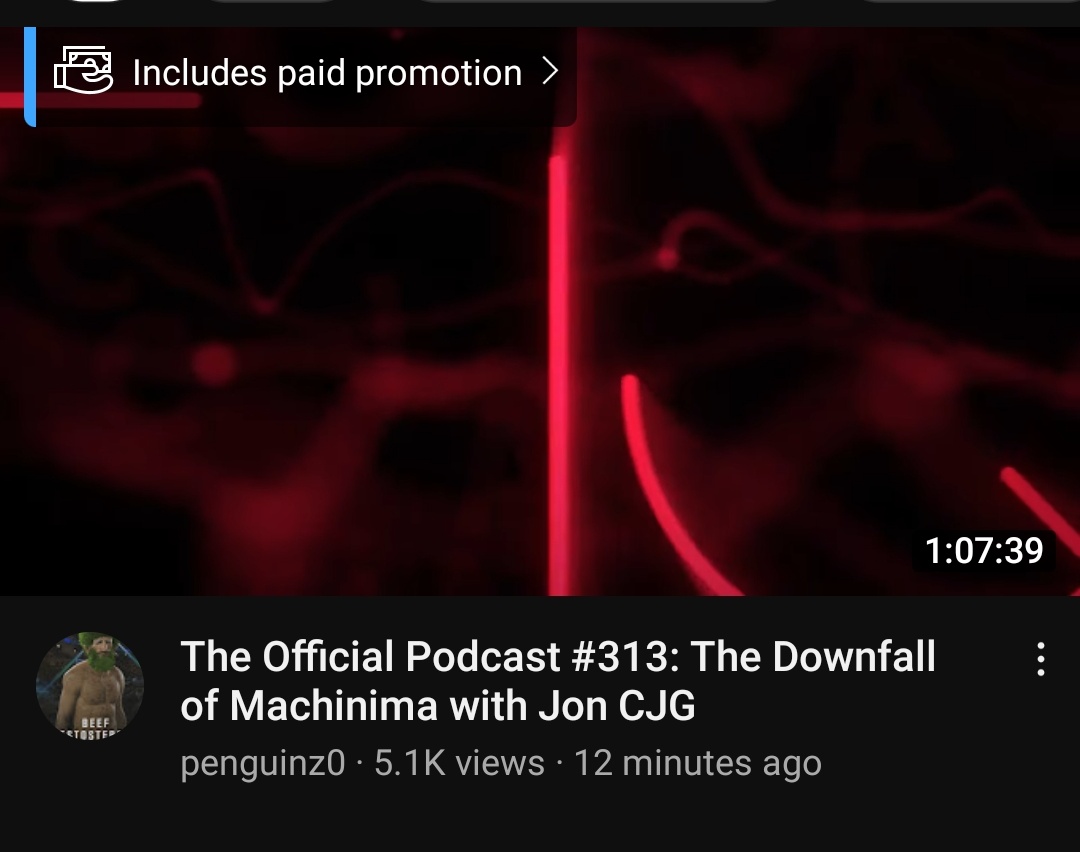
Task: Click the bearded fighter picture in the avatar
Action: pos(90,685)
